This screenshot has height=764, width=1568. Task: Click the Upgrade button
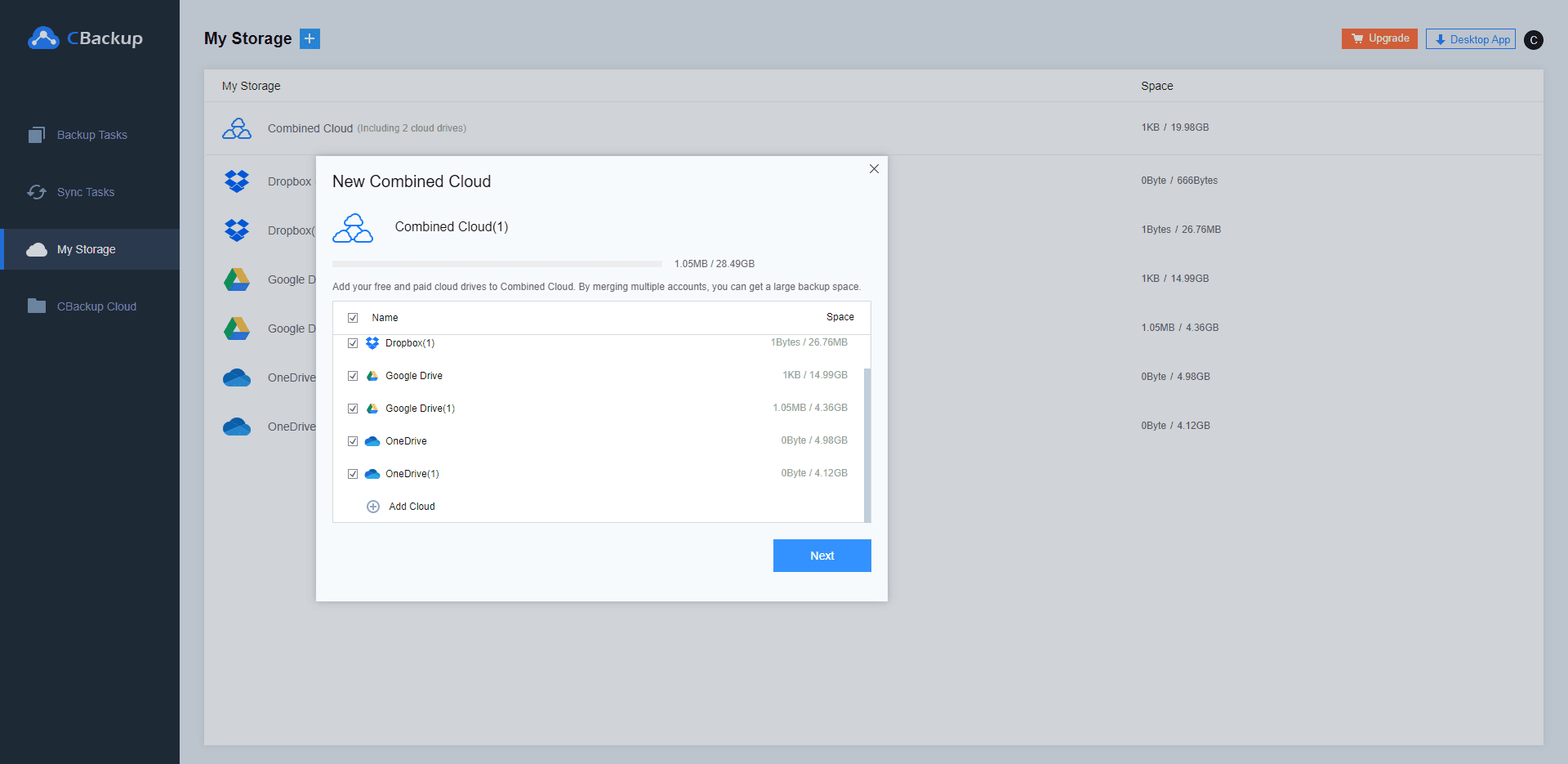tap(1379, 38)
